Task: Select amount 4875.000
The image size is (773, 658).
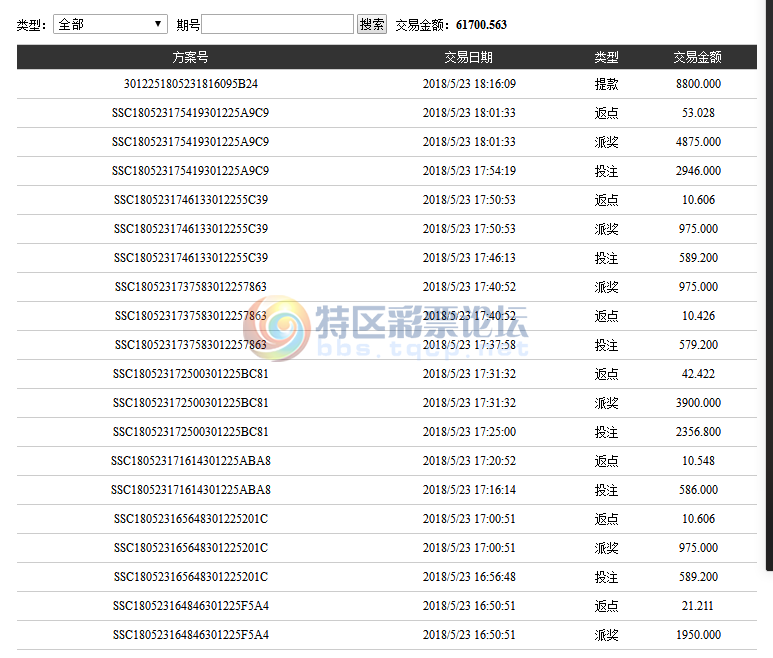Action: 698,142
